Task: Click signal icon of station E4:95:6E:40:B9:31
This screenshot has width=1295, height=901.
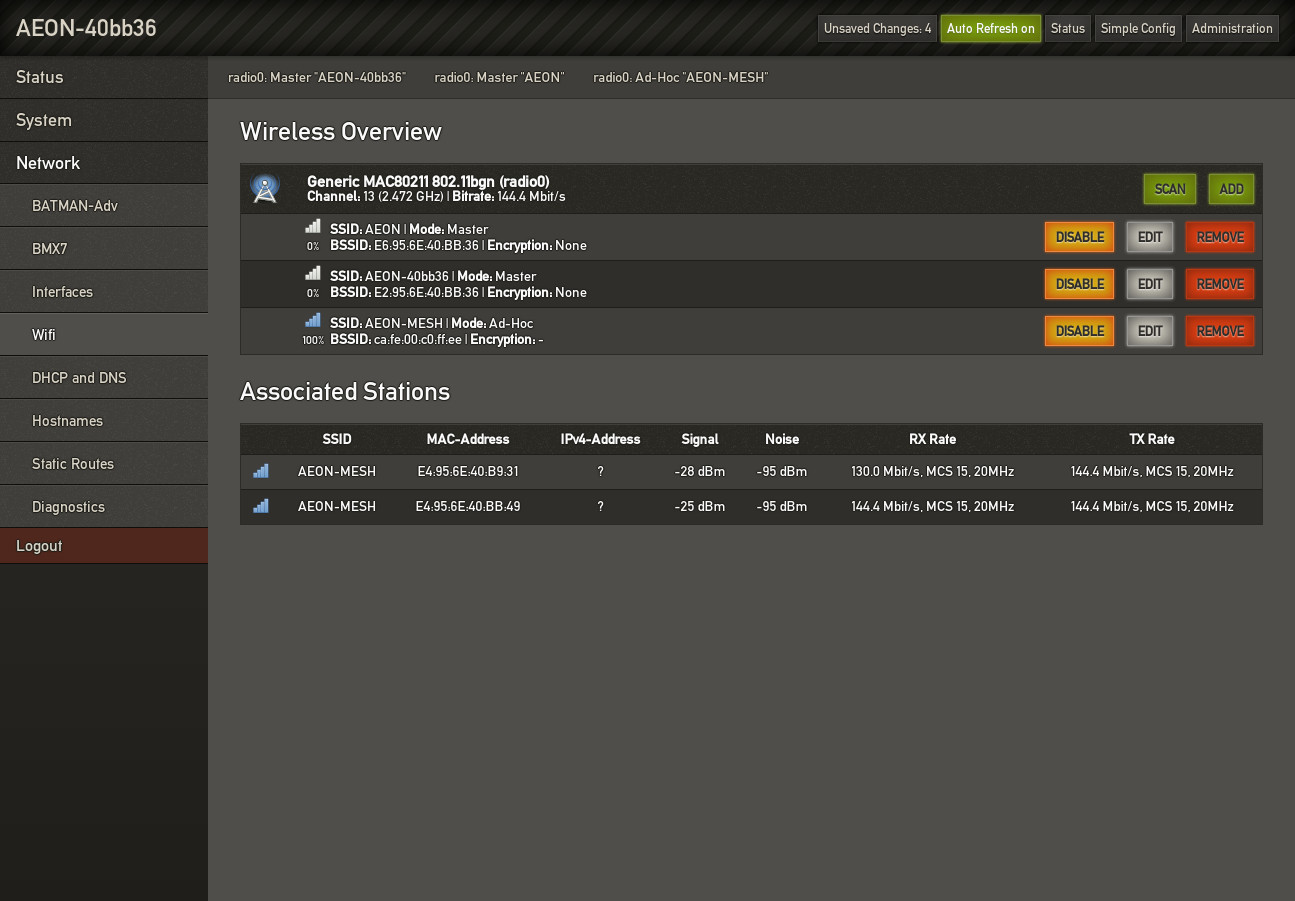Action: pyautogui.click(x=261, y=471)
